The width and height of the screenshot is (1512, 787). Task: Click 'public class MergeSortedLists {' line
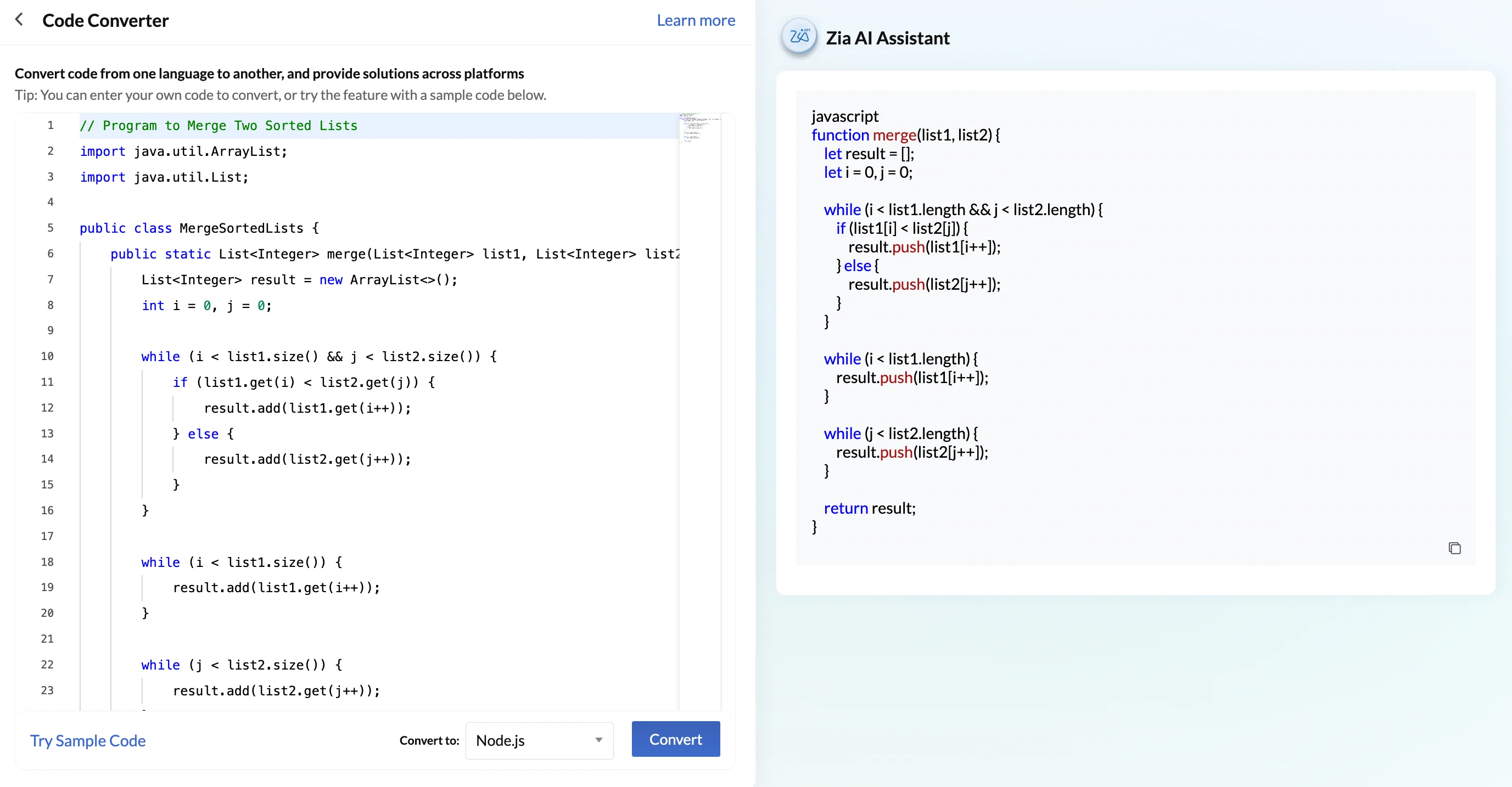[199, 228]
